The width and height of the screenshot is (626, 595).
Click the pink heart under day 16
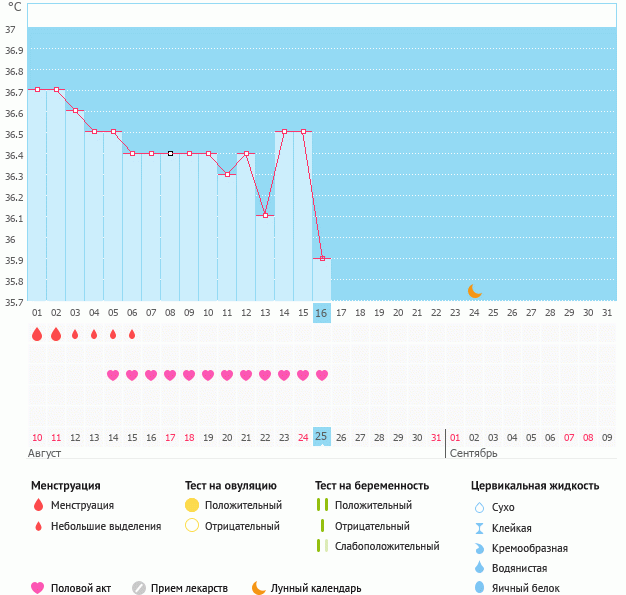[322, 375]
